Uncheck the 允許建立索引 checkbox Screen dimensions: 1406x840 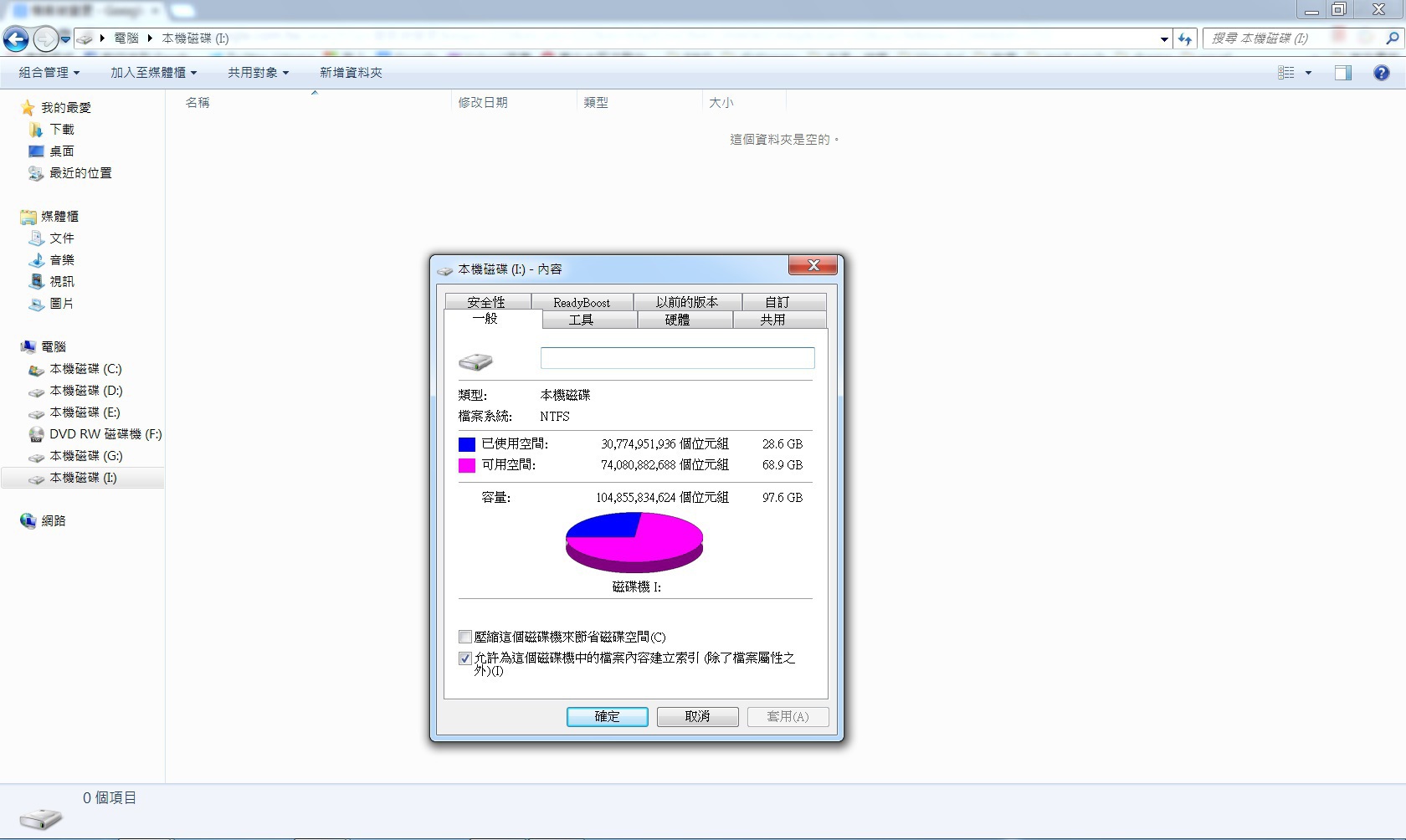(x=465, y=658)
